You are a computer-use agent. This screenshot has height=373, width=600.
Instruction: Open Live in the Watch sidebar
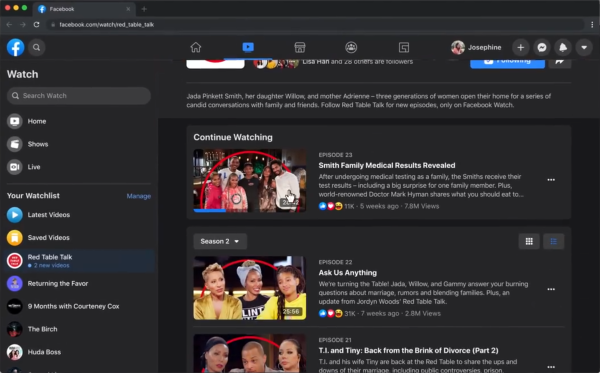pyautogui.click(x=79, y=167)
